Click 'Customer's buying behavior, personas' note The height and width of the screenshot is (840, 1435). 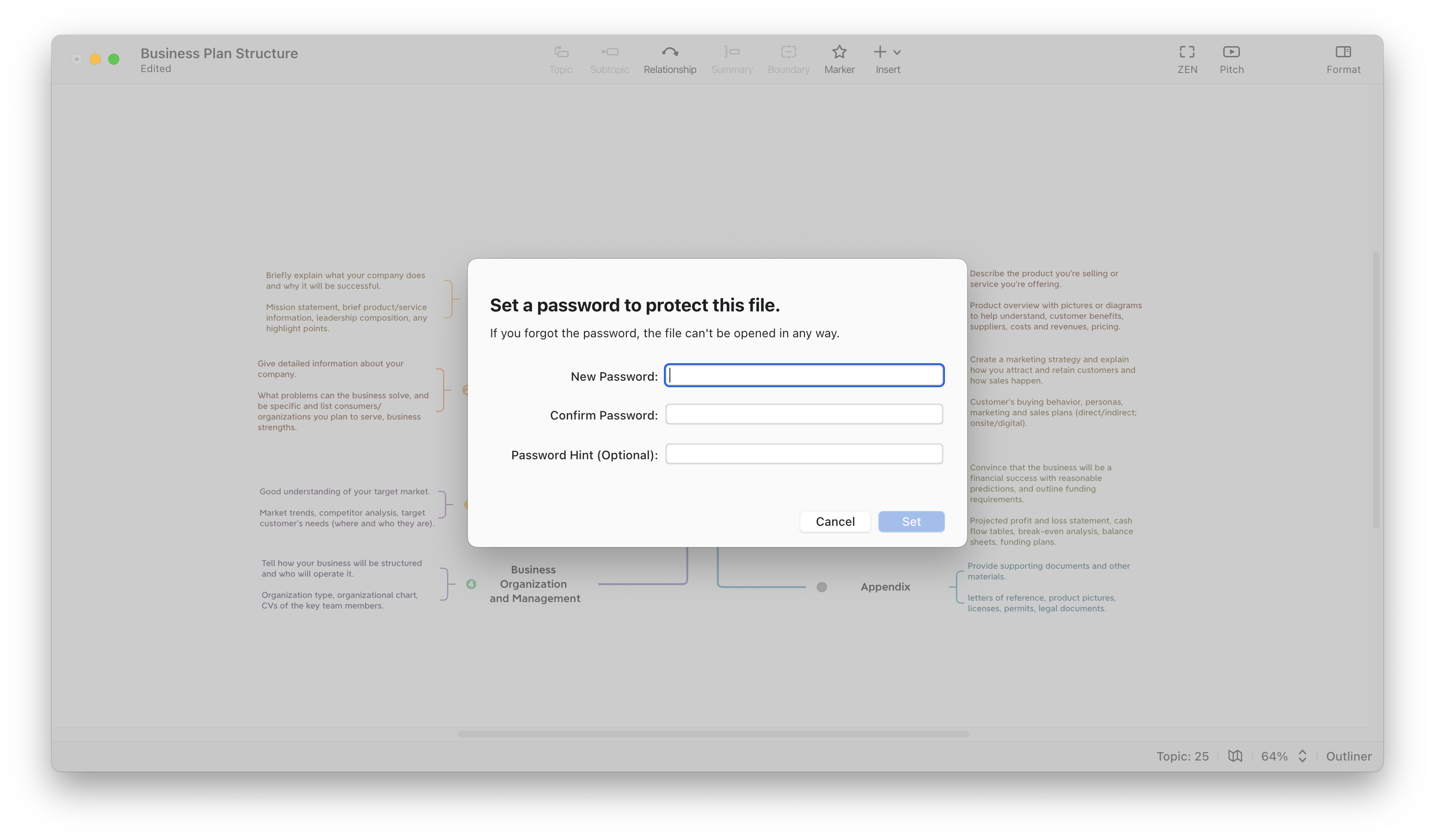(1053, 412)
